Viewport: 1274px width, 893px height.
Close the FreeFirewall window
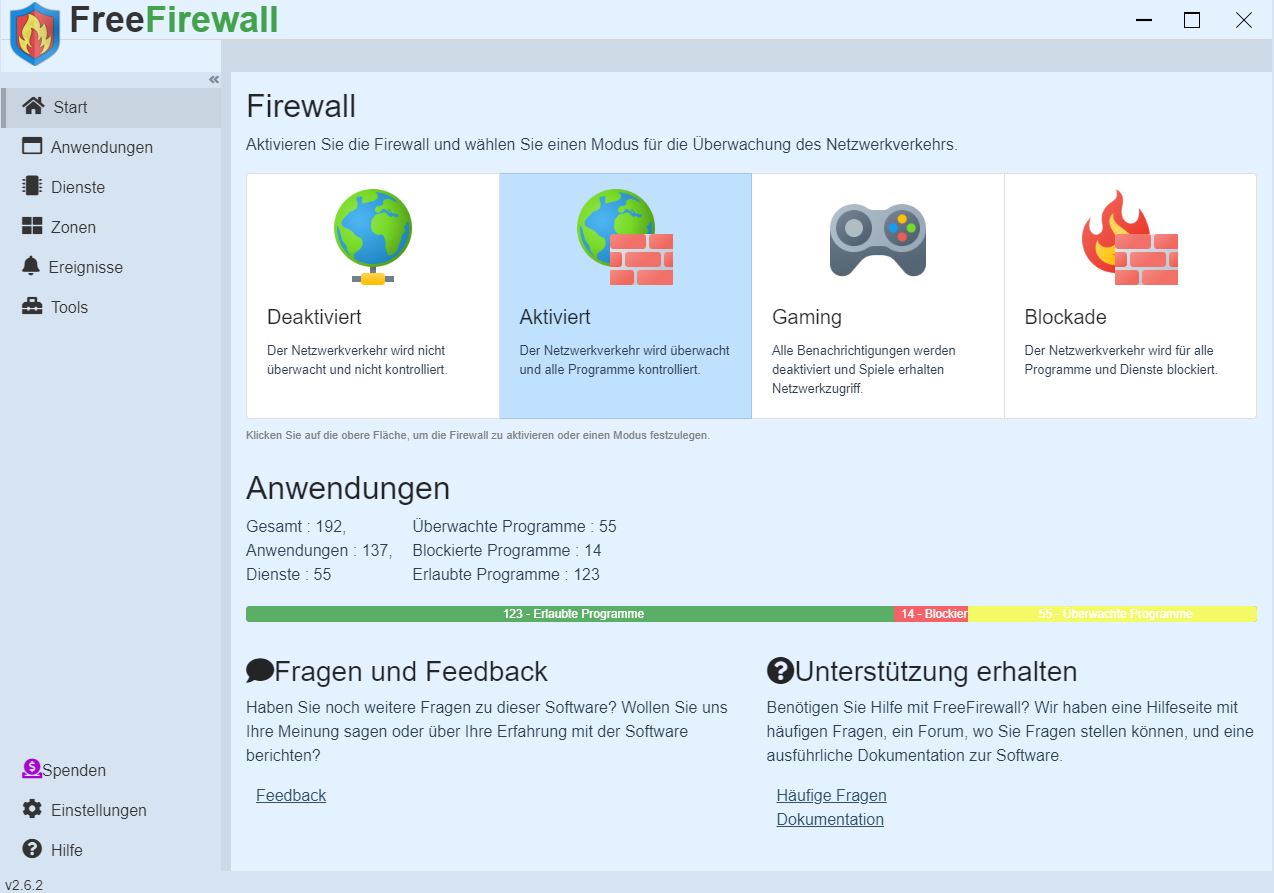[1244, 20]
